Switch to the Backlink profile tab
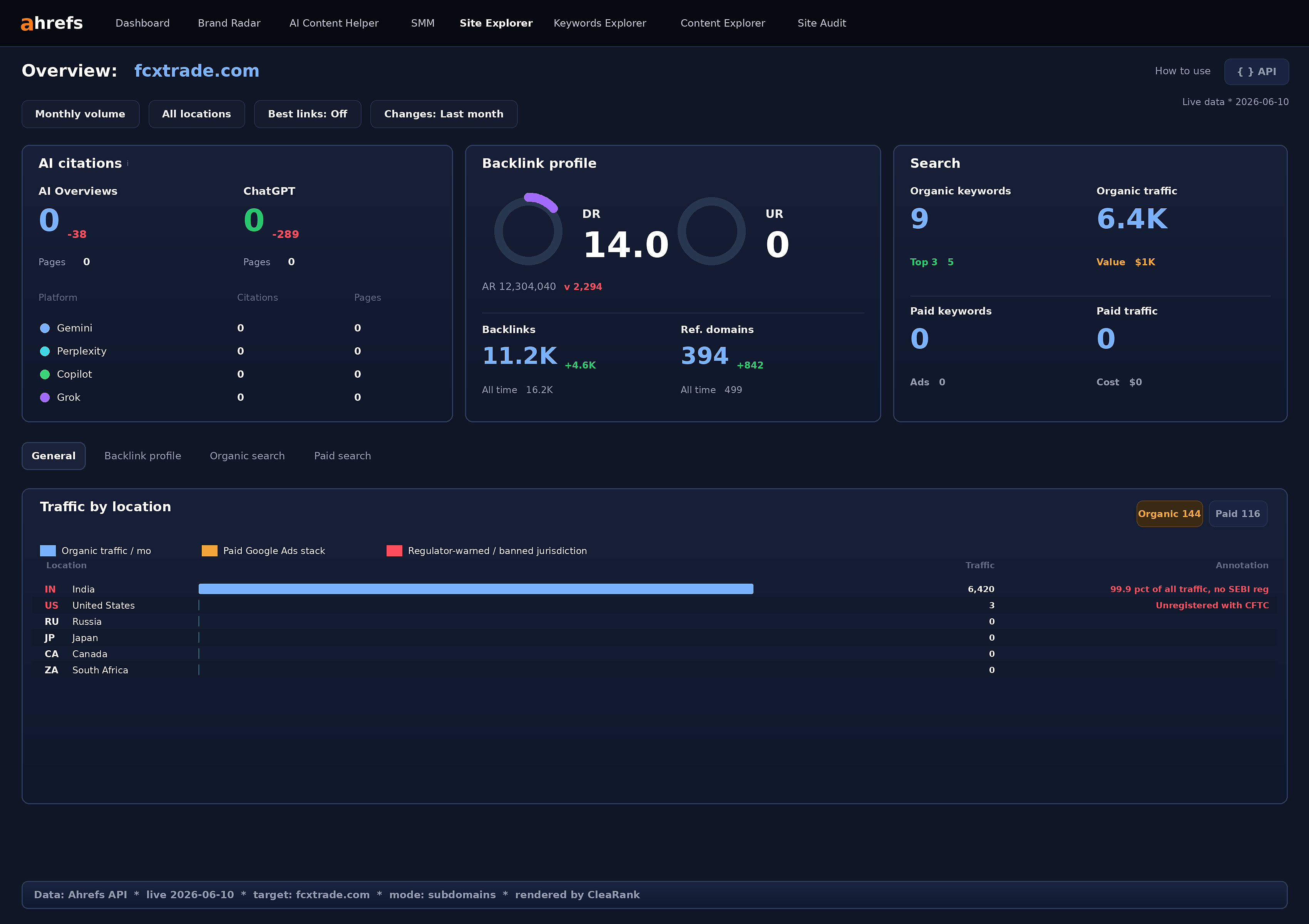 pos(142,456)
